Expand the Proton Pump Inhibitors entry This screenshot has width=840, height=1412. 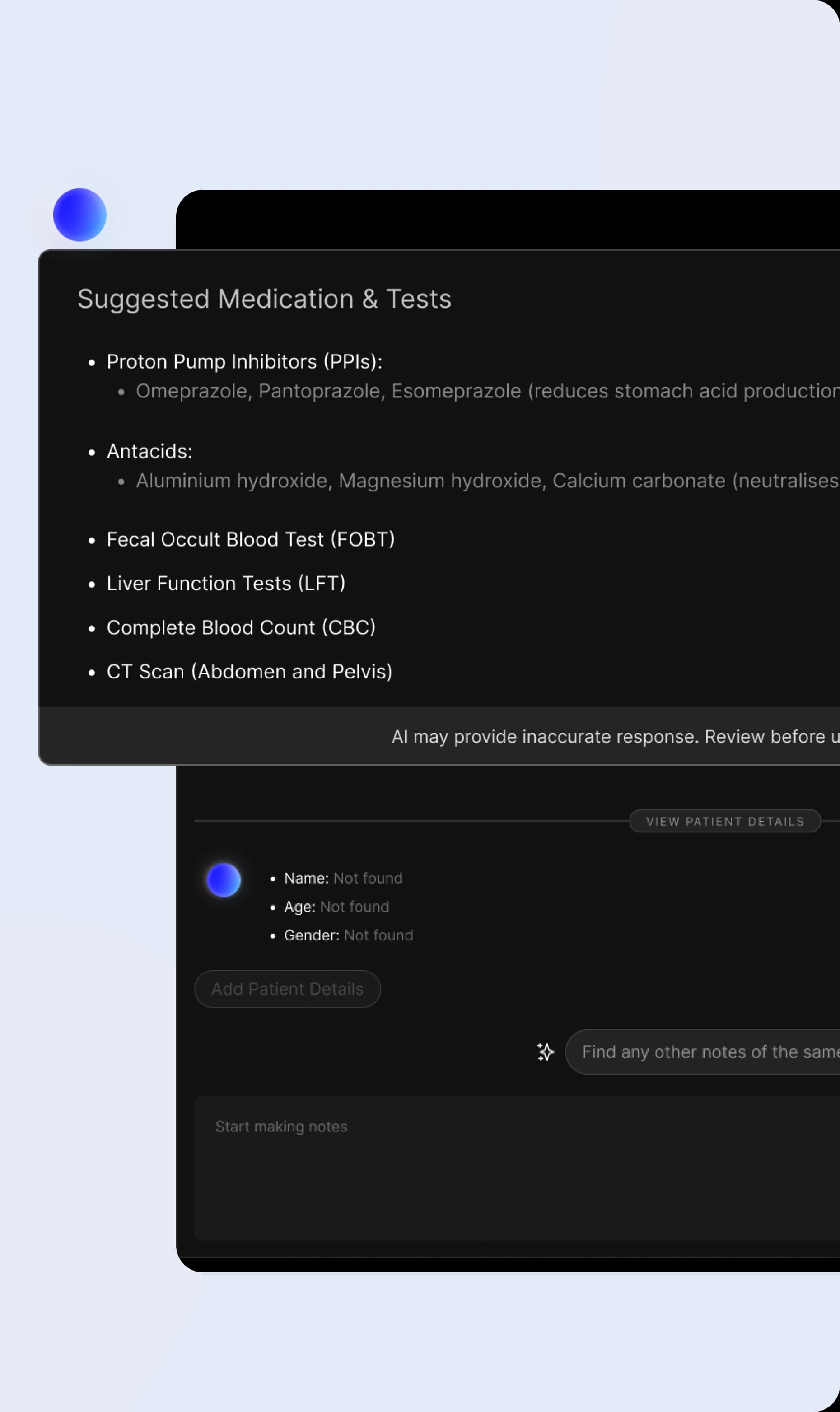click(x=244, y=361)
